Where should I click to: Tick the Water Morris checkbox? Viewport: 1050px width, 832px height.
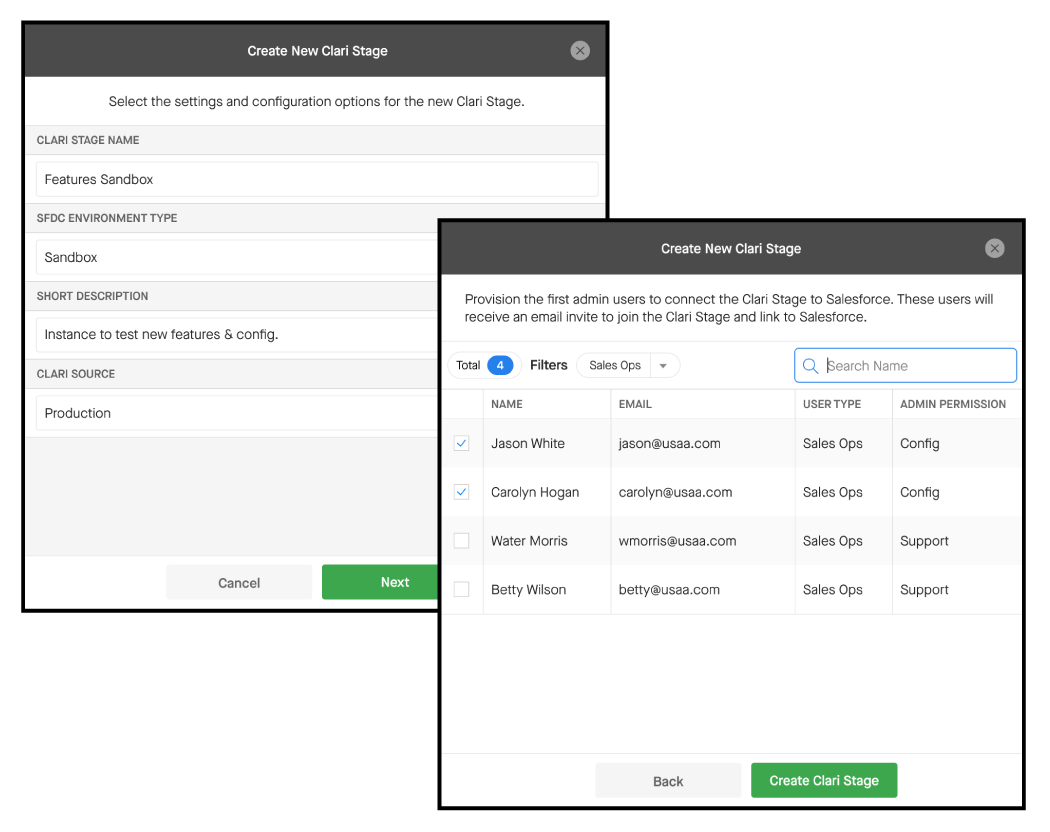point(461,541)
